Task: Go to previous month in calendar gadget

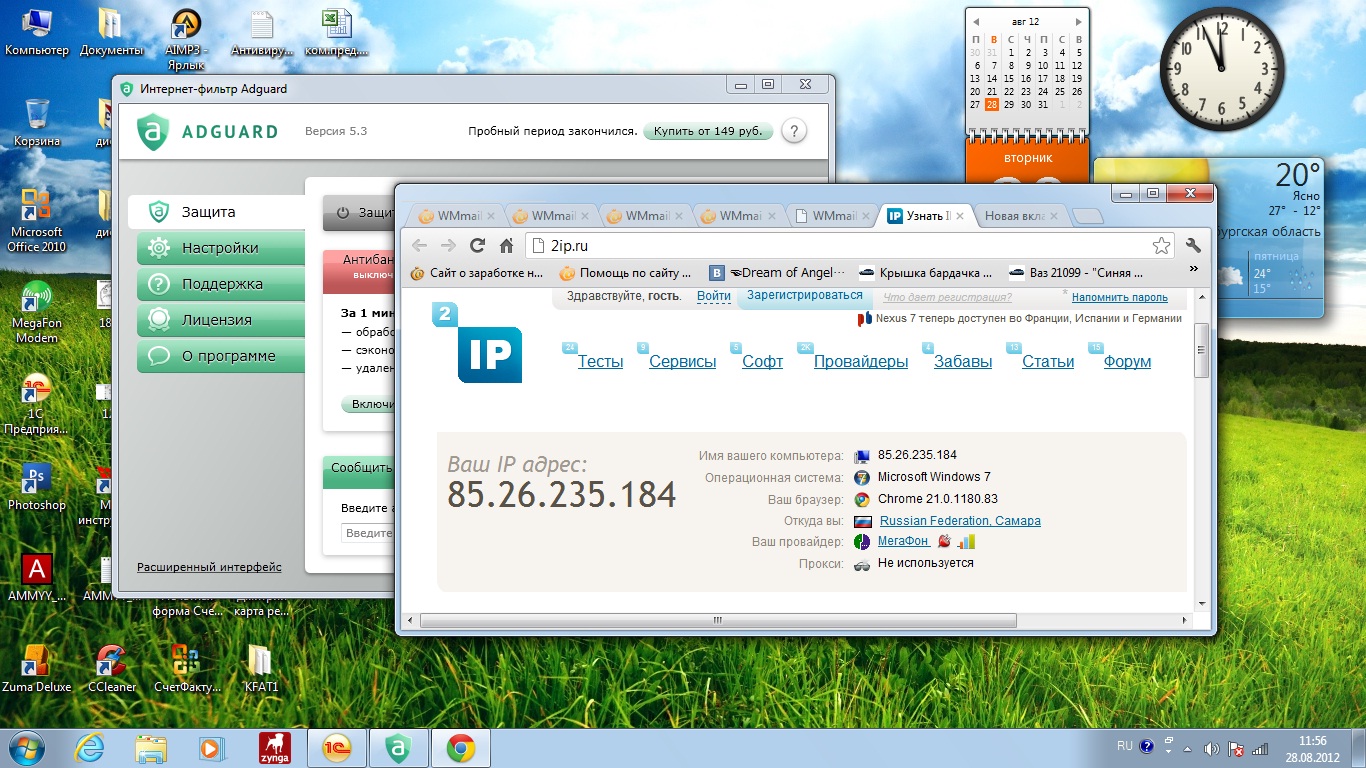Action: click(976, 21)
